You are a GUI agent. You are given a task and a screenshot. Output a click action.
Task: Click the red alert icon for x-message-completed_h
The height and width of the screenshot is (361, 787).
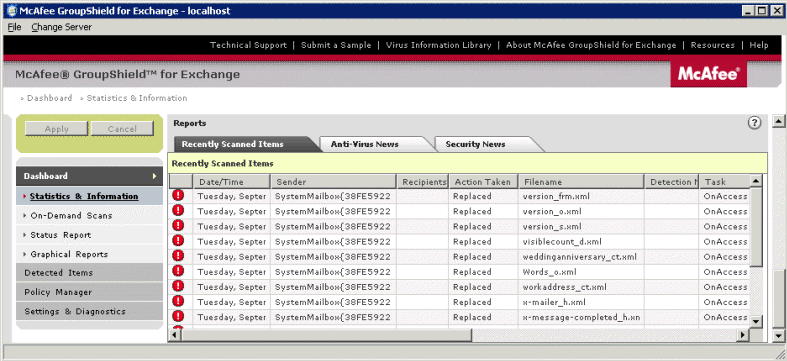[178, 316]
